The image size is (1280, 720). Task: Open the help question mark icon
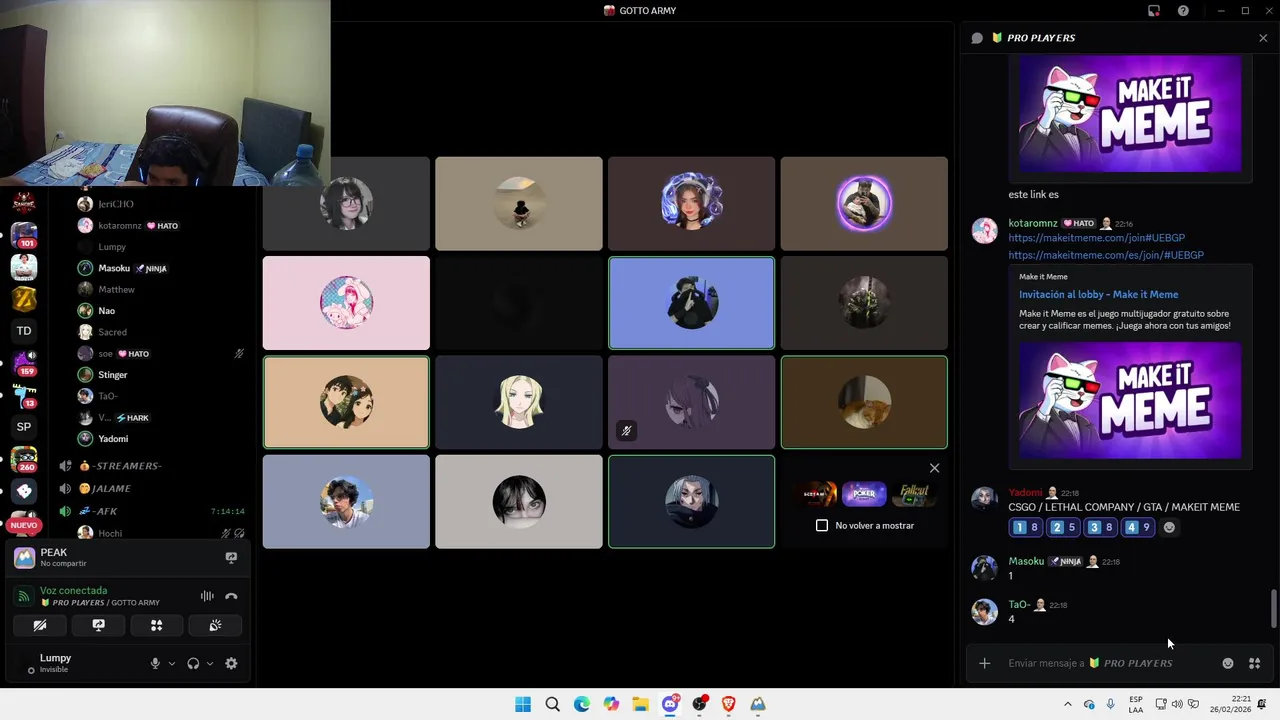[1183, 11]
